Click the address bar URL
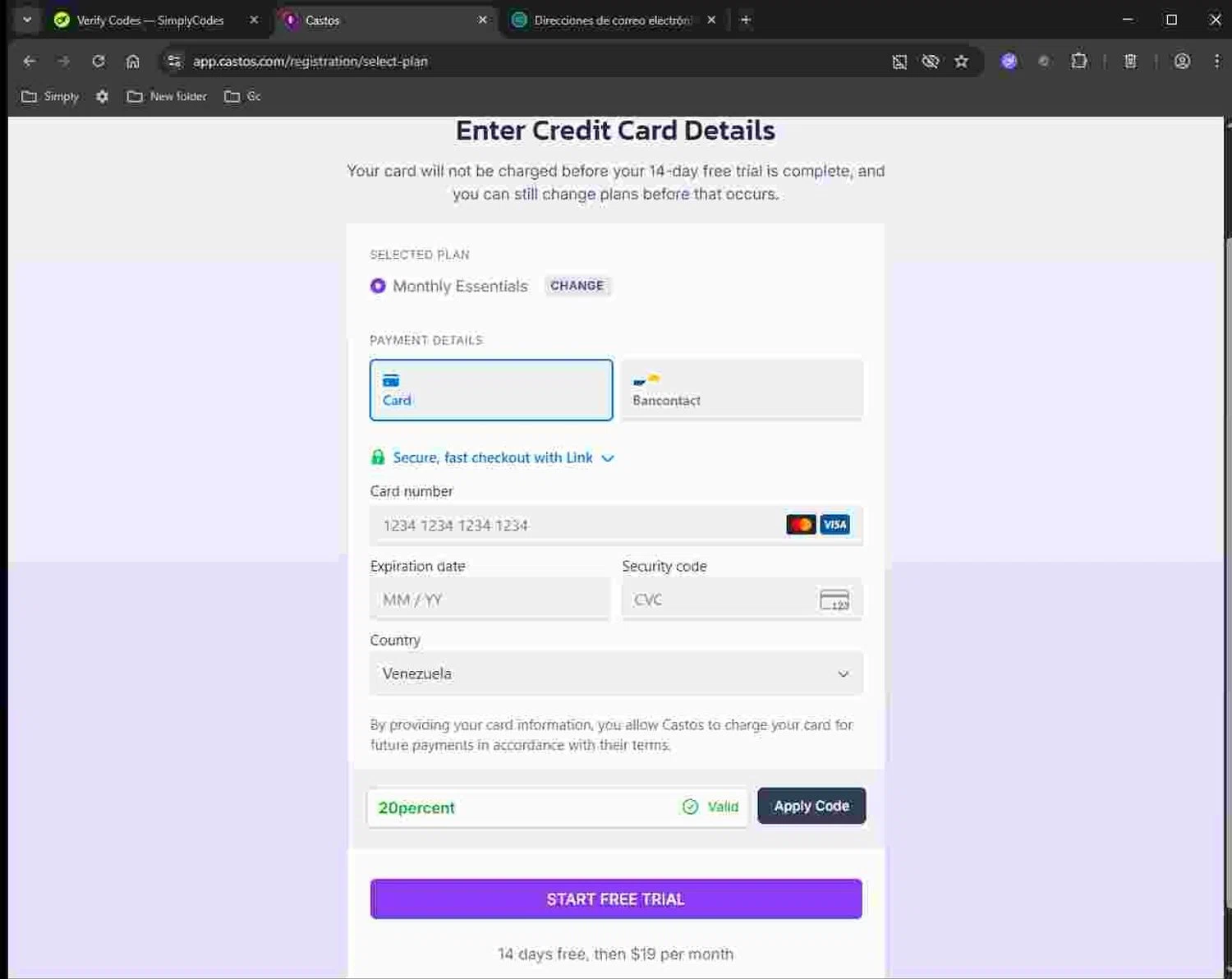This screenshot has width=1232, height=979. tap(310, 62)
